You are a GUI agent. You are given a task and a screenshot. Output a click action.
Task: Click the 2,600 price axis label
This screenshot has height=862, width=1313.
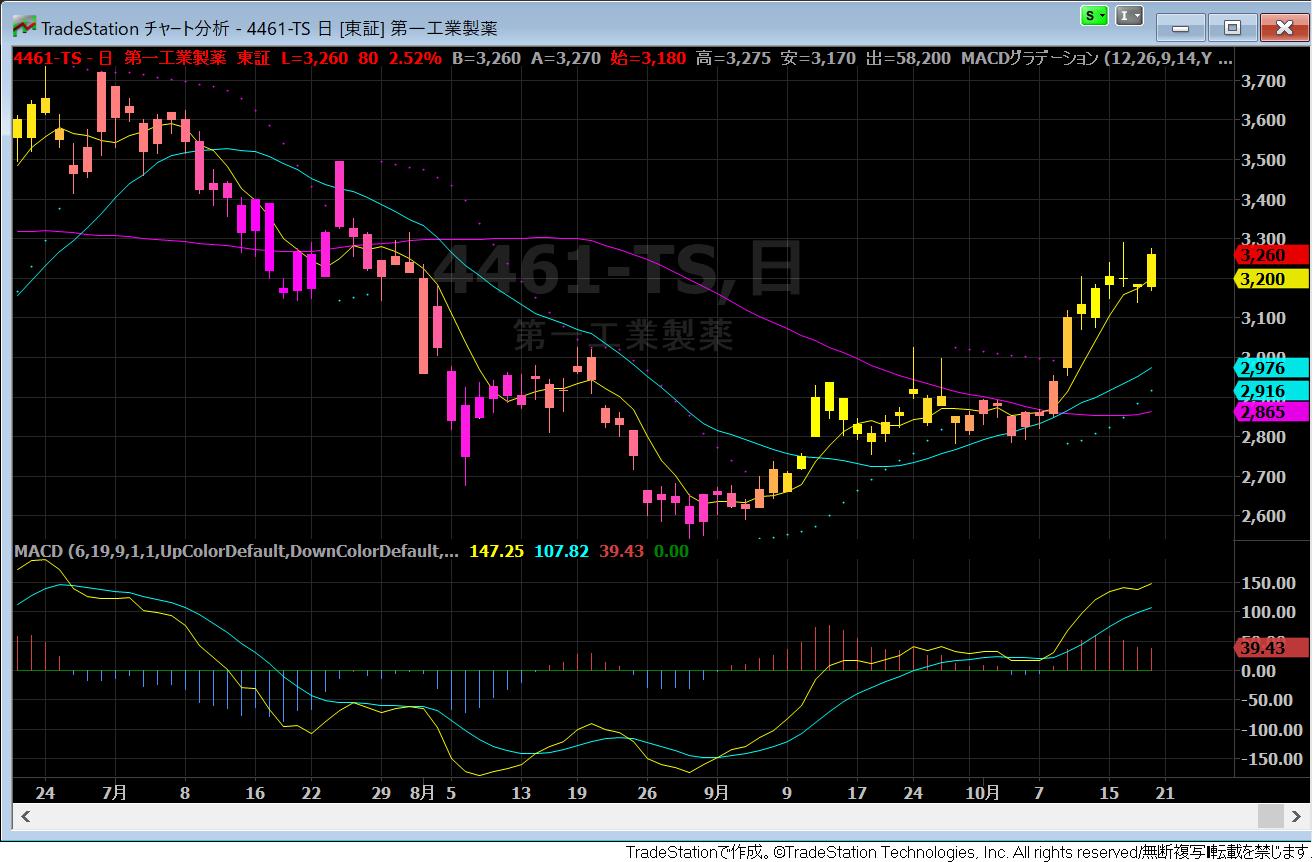[1261, 516]
